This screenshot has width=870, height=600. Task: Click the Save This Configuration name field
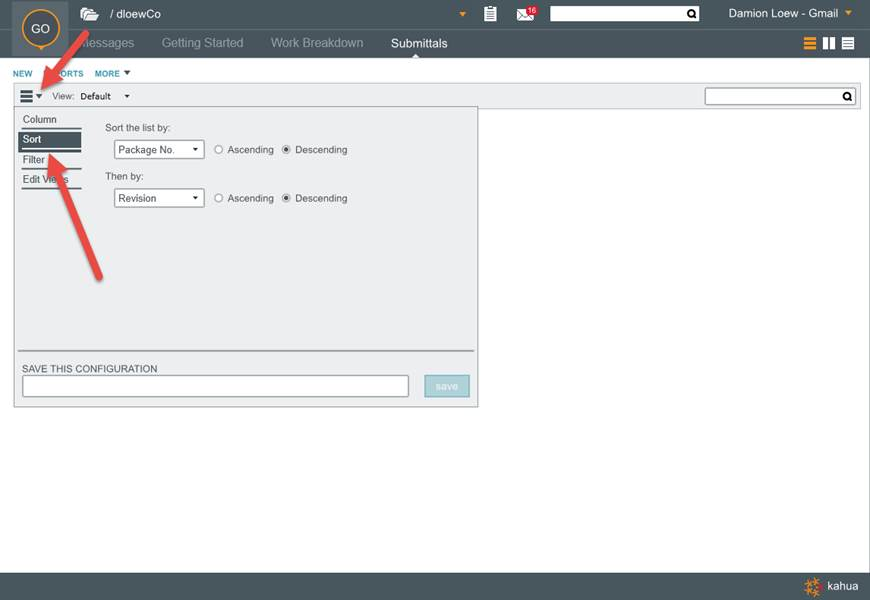click(x=215, y=386)
